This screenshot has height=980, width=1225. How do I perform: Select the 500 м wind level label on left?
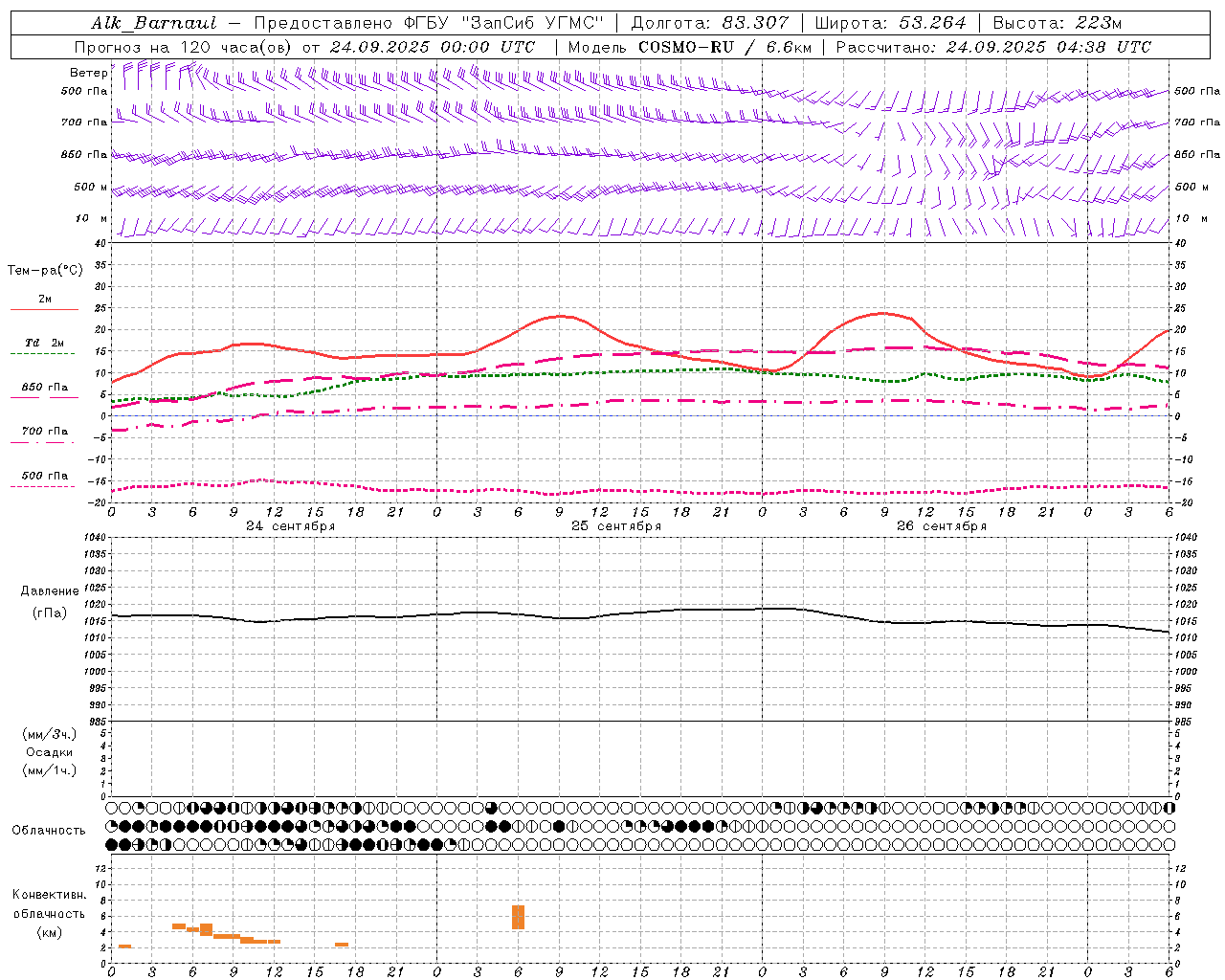point(91,188)
